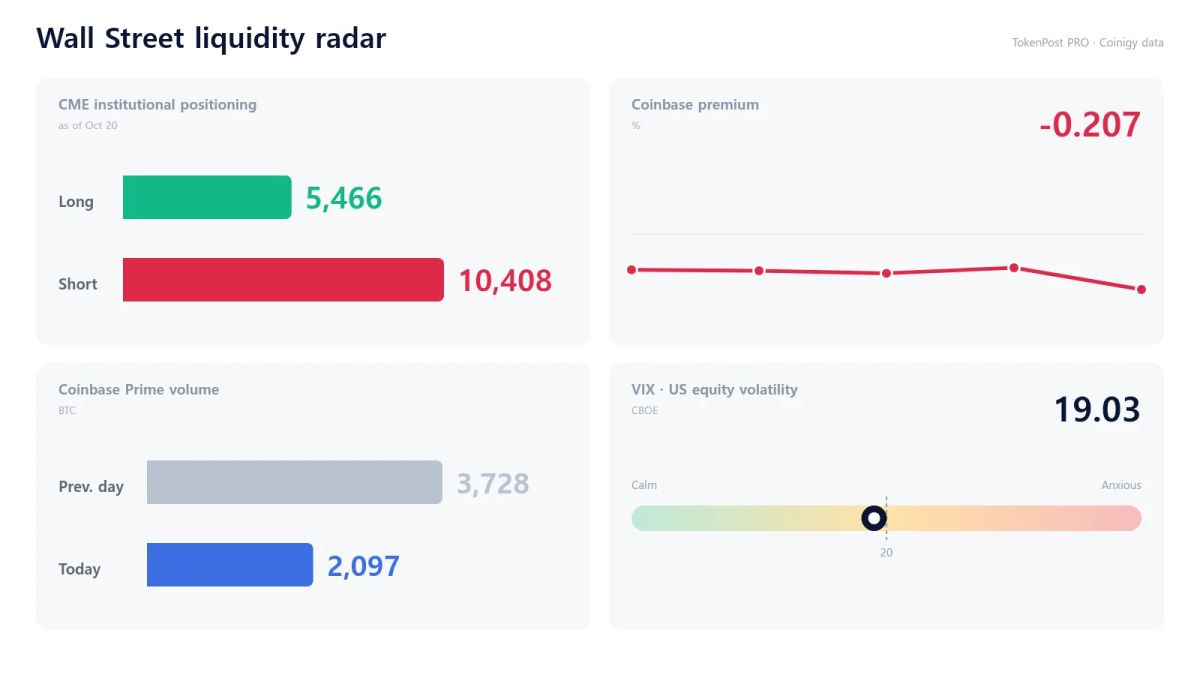Screen dimensions: 1200x675
Task: Click the "Calm" gauge label
Action: (644, 485)
